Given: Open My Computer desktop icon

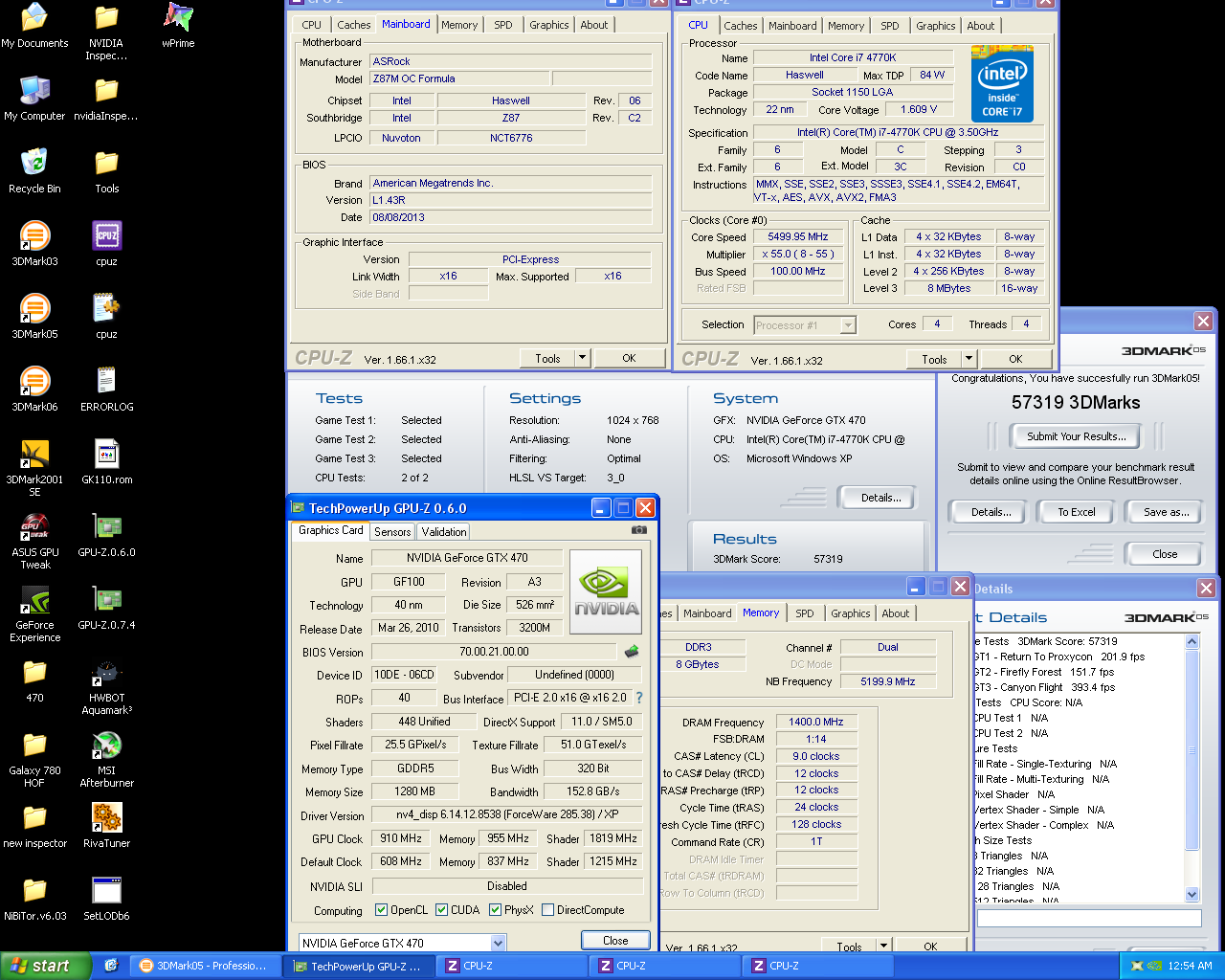Looking at the screenshot, I should (34, 97).
